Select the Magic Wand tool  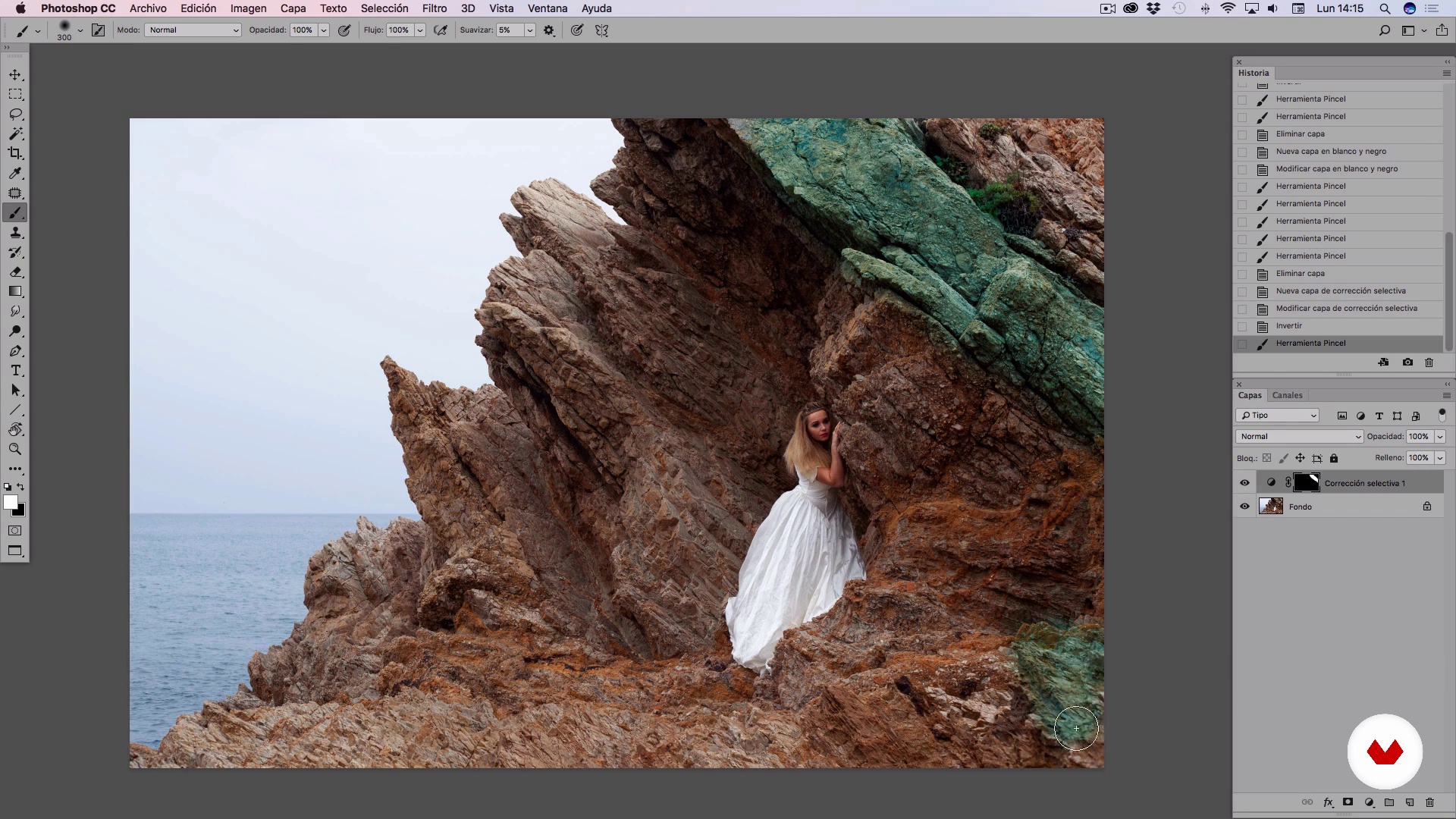click(x=15, y=134)
